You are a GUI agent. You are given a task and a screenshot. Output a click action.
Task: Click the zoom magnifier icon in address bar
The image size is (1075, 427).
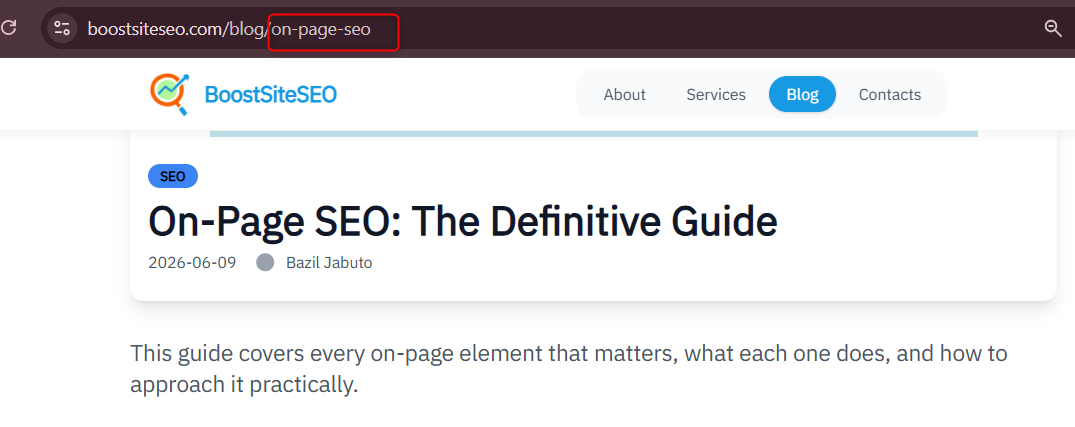[1053, 28]
